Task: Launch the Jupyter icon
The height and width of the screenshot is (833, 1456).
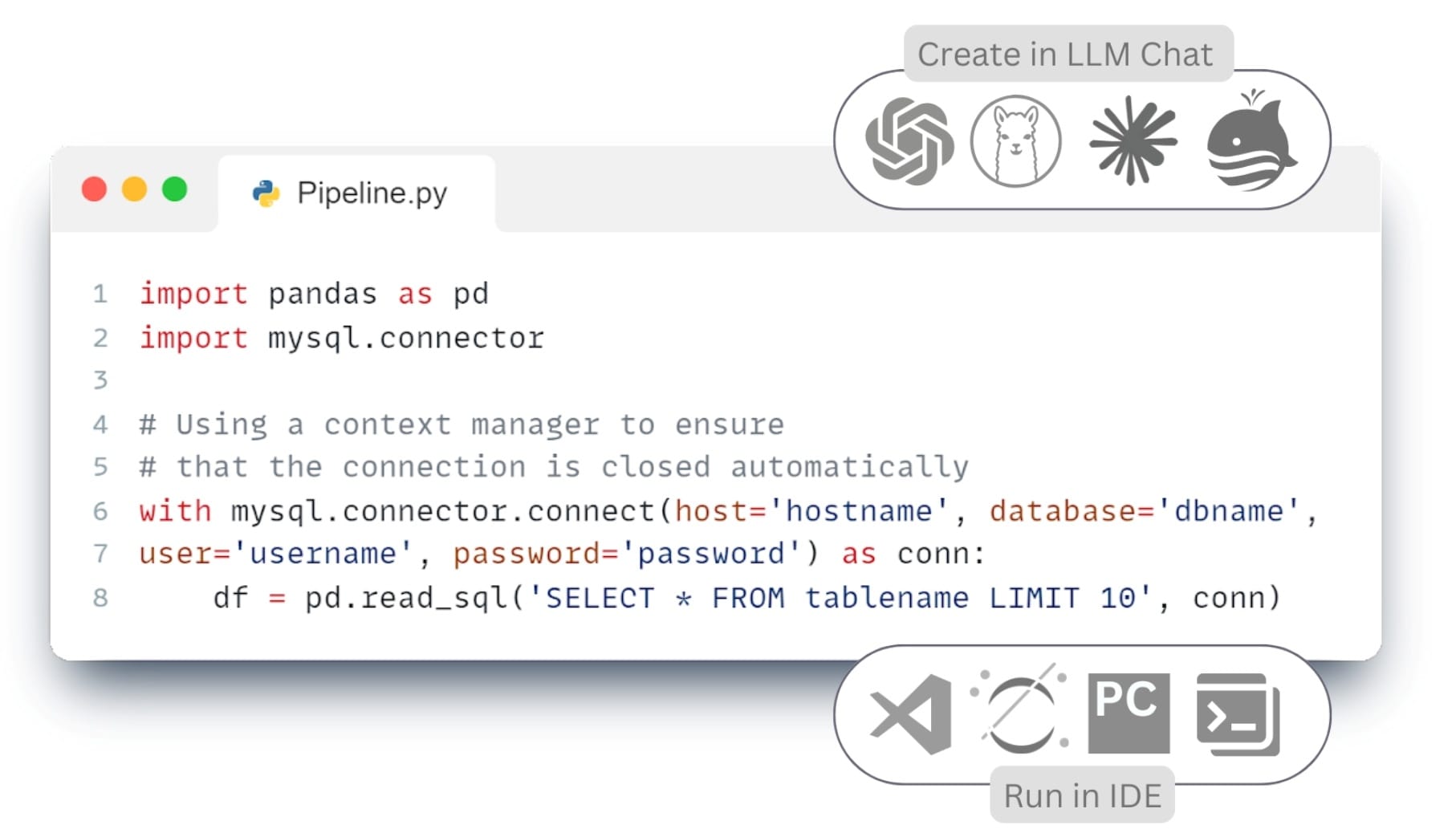Action: pos(1020,709)
